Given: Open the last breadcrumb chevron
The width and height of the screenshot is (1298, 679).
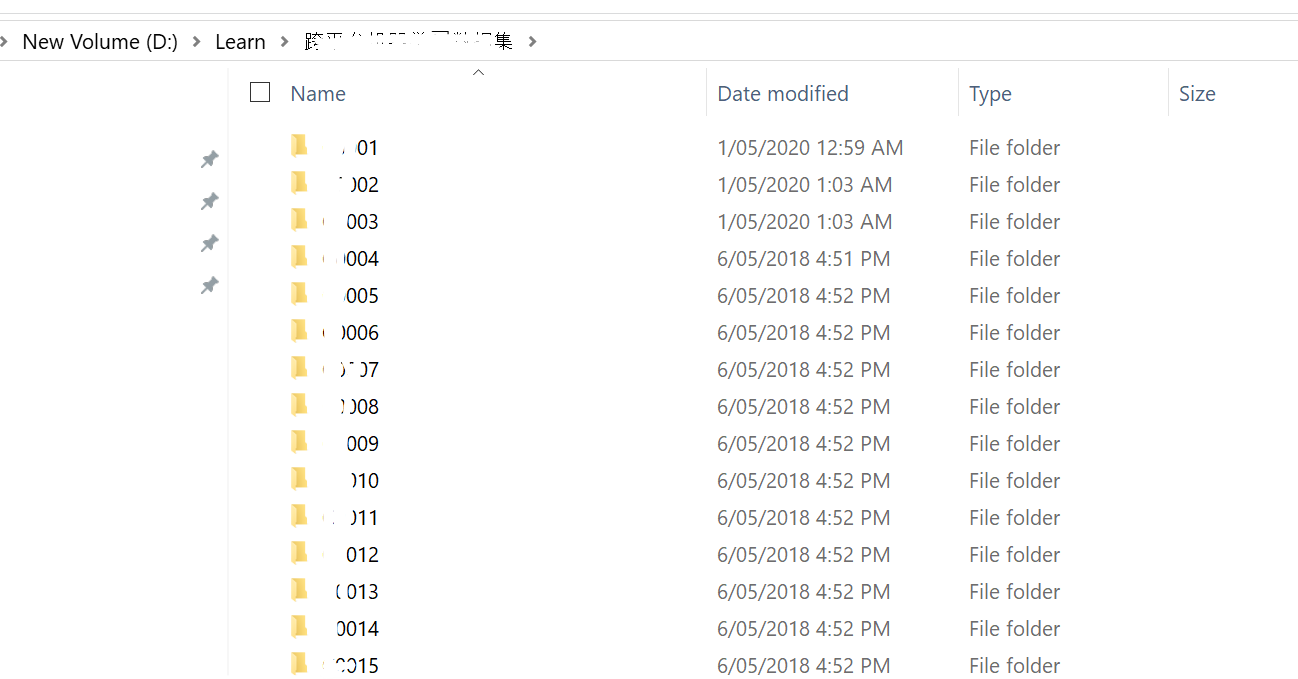Looking at the screenshot, I should 532,41.
